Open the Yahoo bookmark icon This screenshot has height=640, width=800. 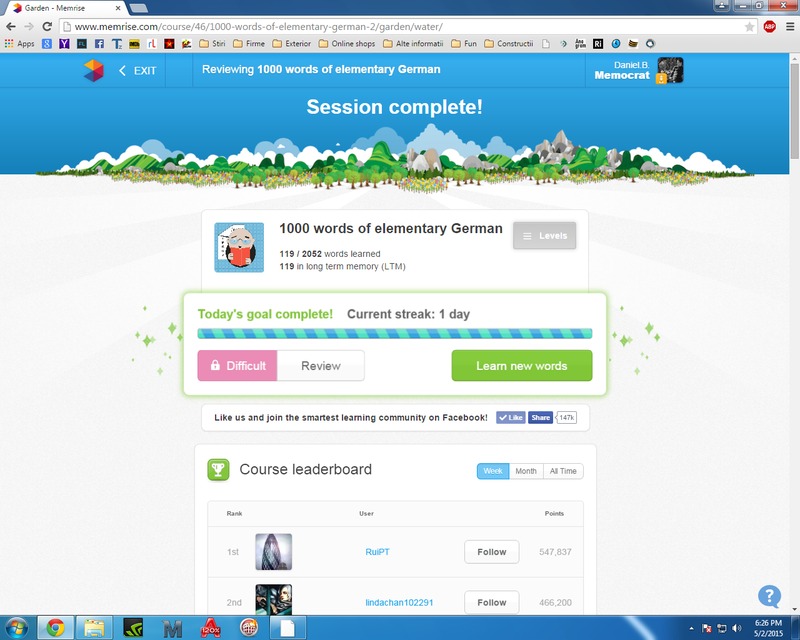click(64, 43)
